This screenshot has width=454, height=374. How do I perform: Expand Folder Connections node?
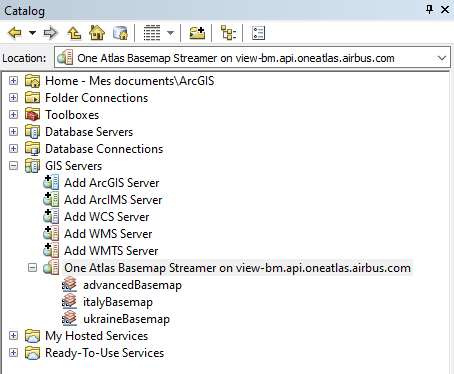(13, 98)
